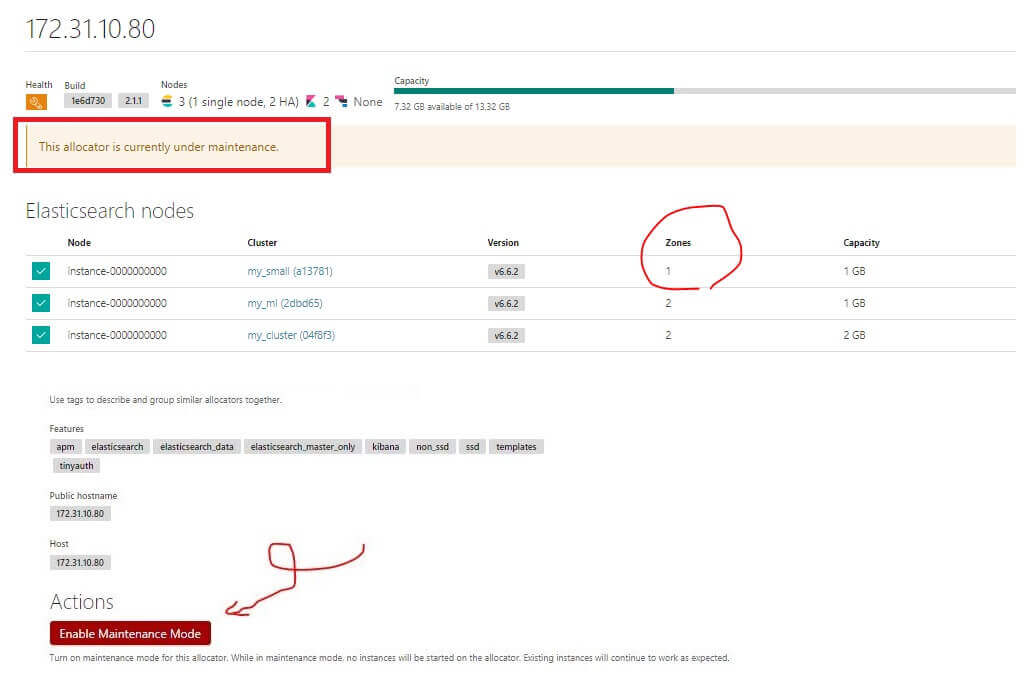Open the my_ml (2dbd65) cluster link
Viewport: 1035px width, 688px height.
[285, 303]
